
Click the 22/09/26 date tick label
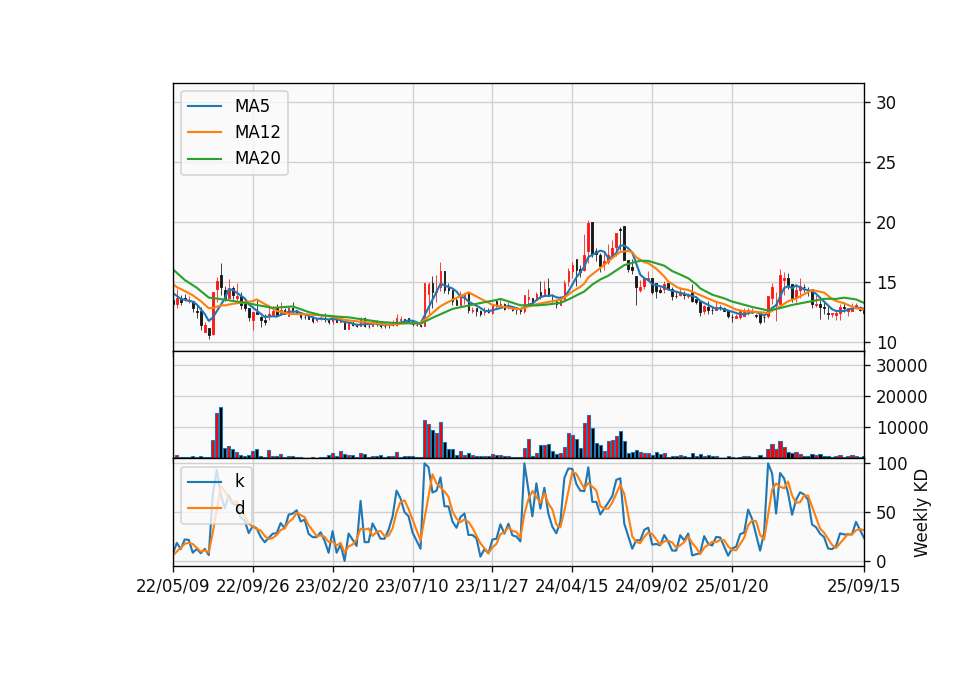[x=253, y=586]
